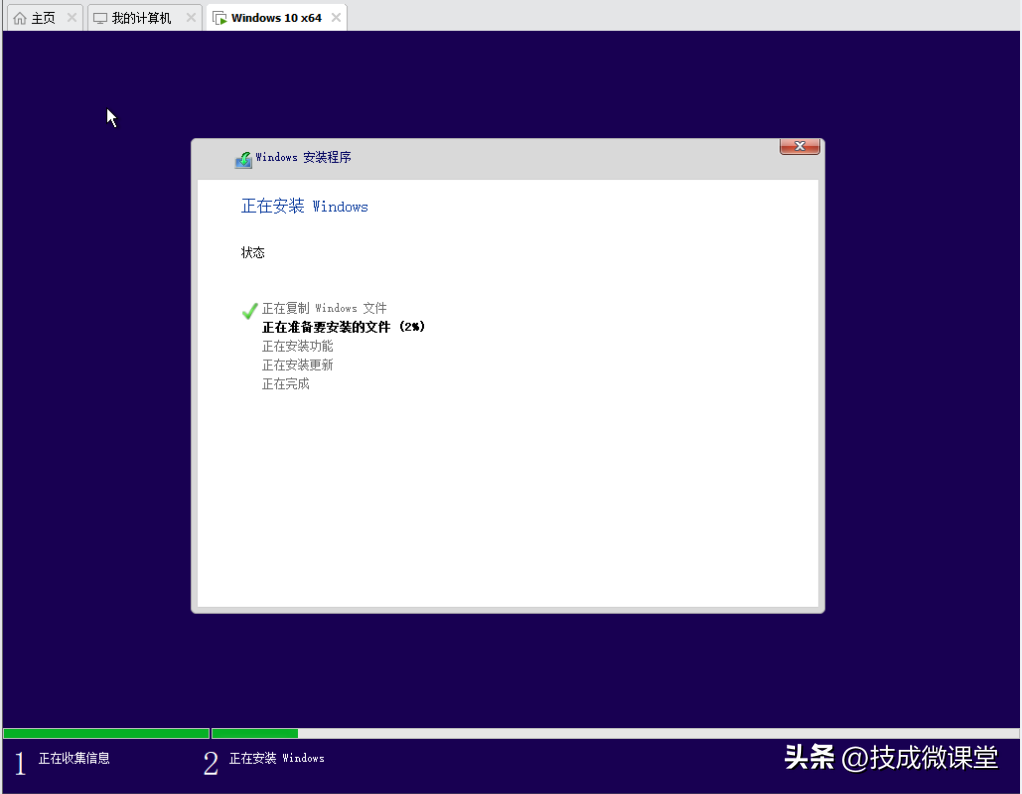Image resolution: width=1022 pixels, height=794 pixels.
Task: Click the bold 正在准备要安装的文件 (2%) status line
Action: coord(343,327)
